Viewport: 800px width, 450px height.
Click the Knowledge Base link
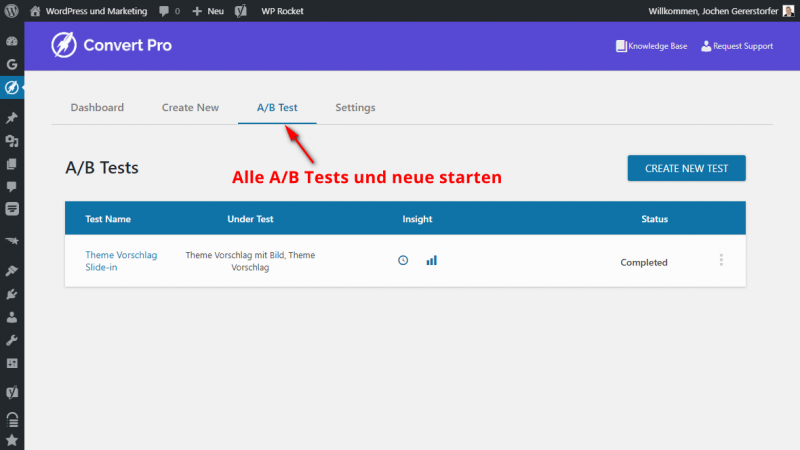(651, 46)
